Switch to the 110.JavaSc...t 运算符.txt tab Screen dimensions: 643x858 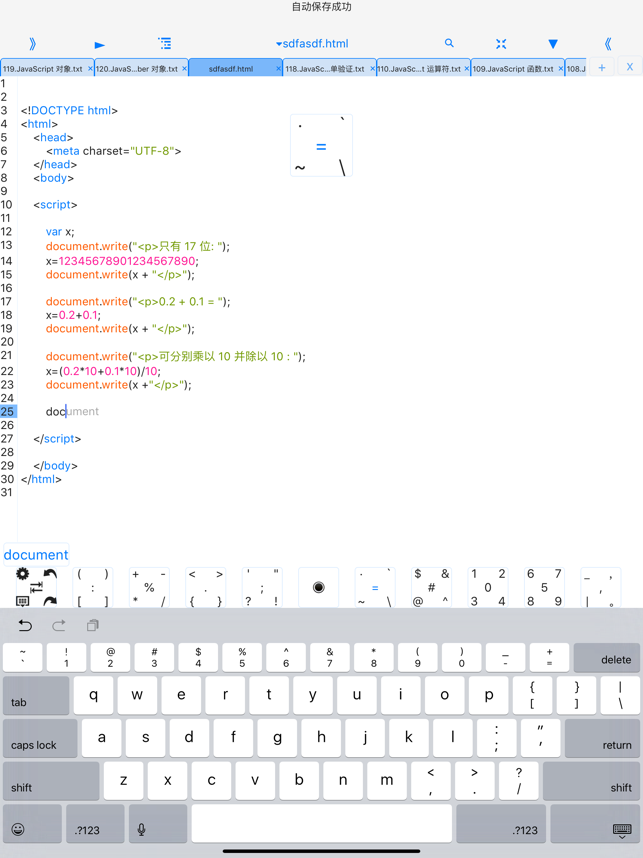coord(419,69)
